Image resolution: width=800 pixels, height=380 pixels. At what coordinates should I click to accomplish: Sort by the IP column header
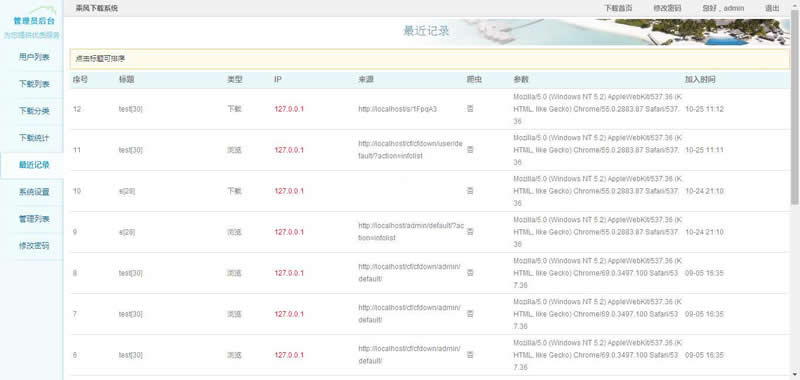(x=278, y=80)
